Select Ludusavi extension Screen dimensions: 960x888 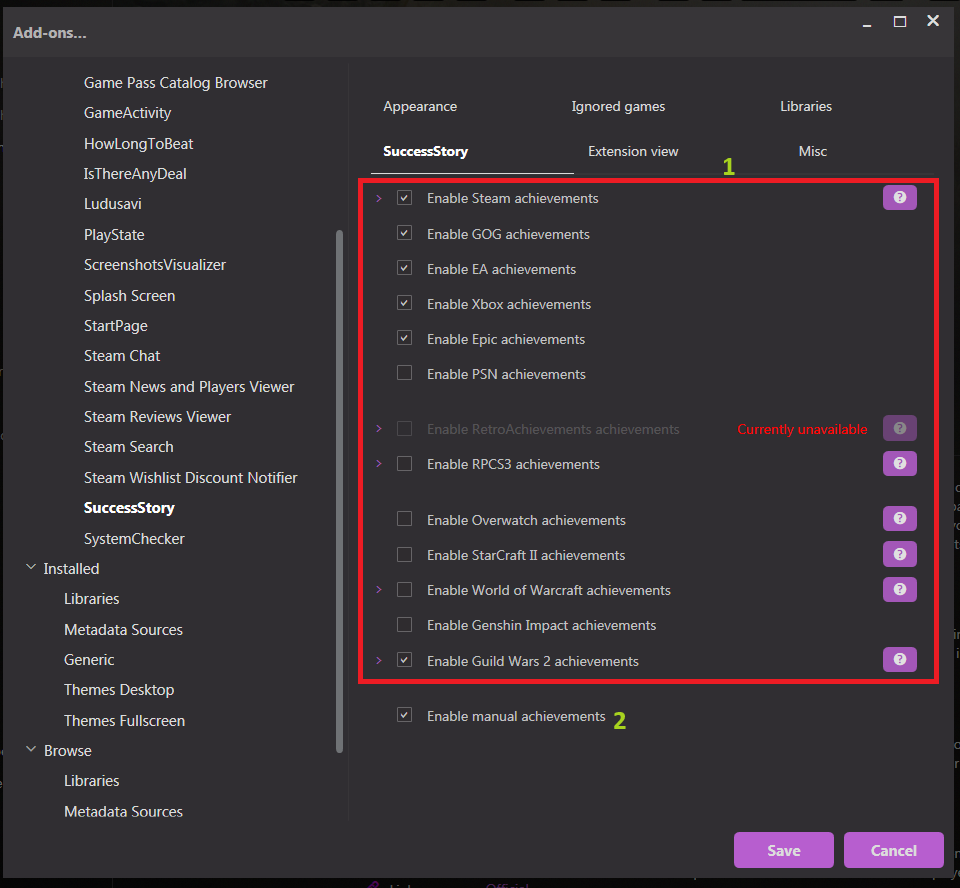(x=113, y=204)
